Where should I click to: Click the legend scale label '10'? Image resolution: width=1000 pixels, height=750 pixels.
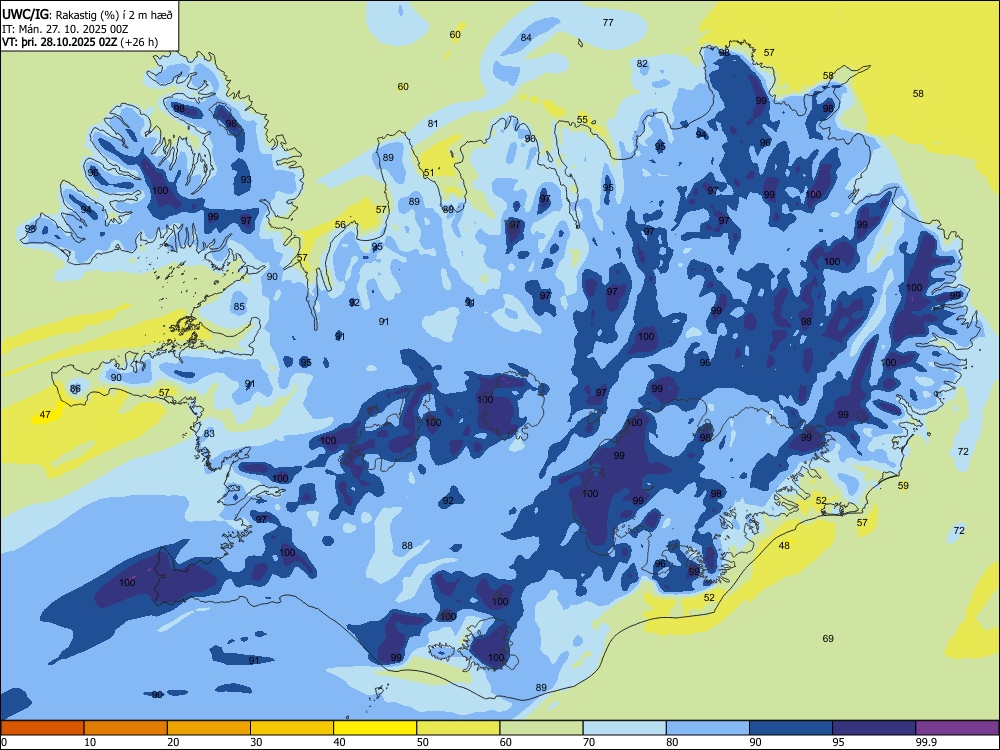(x=90, y=742)
